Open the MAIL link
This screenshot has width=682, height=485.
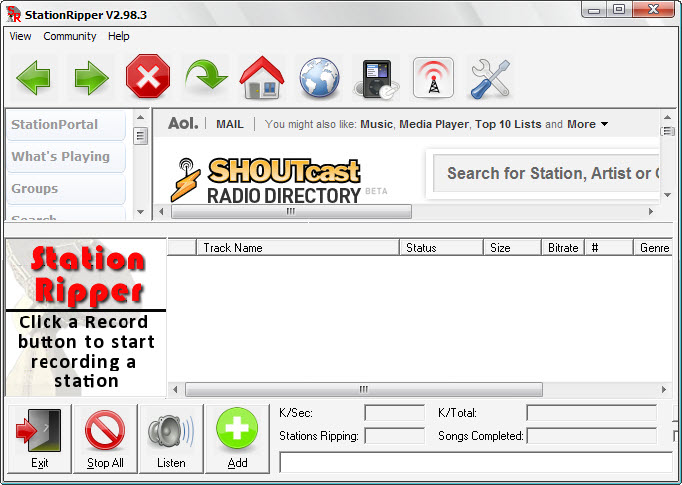[x=230, y=124]
